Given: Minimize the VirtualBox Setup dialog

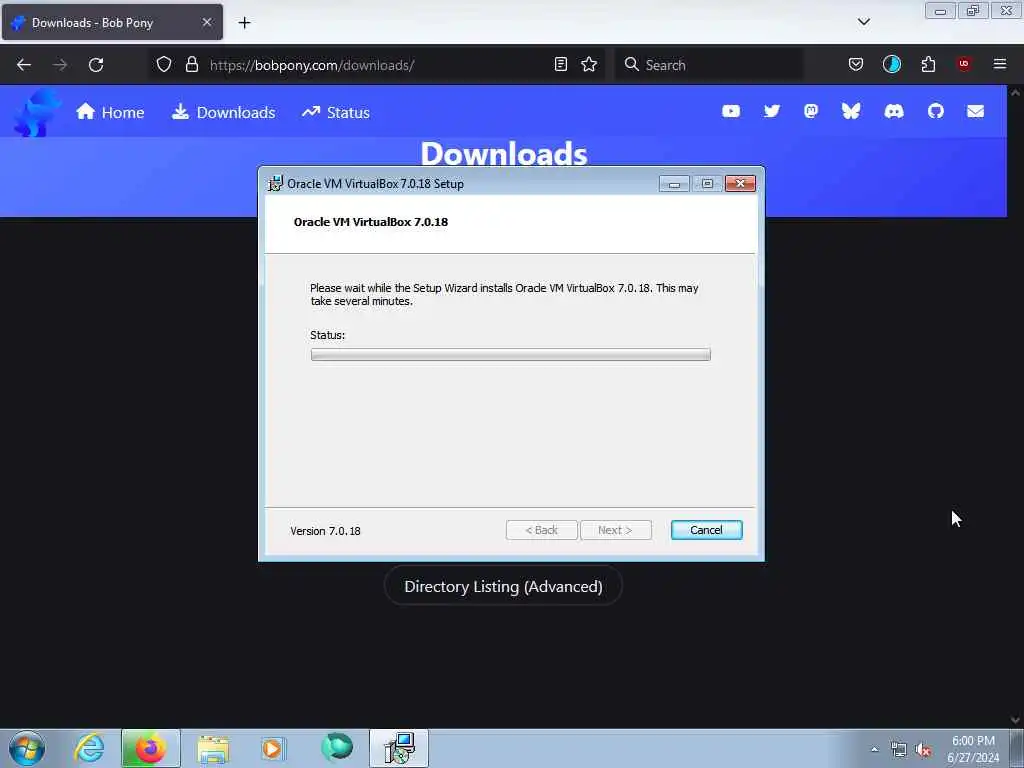Looking at the screenshot, I should point(674,184).
